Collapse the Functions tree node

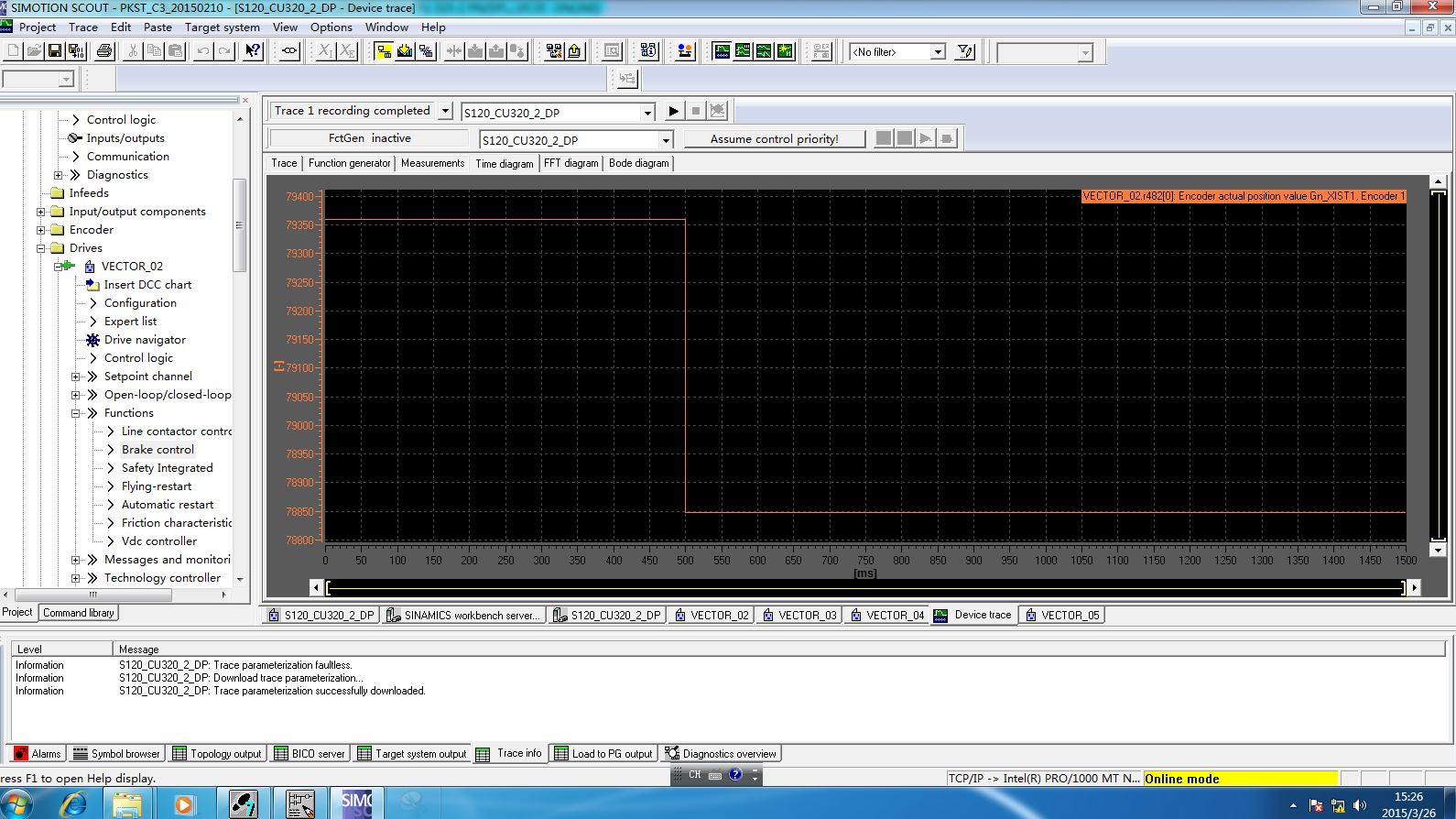(x=76, y=413)
